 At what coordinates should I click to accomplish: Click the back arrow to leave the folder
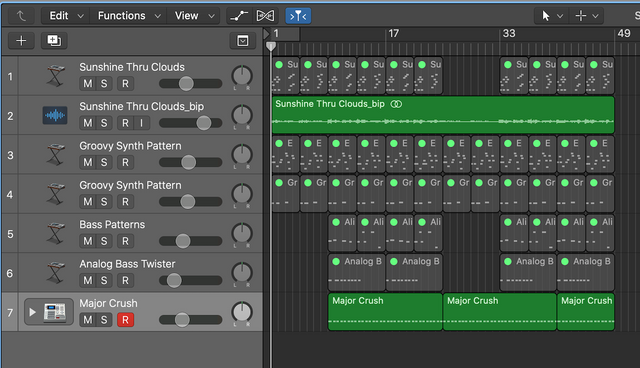click(21, 16)
